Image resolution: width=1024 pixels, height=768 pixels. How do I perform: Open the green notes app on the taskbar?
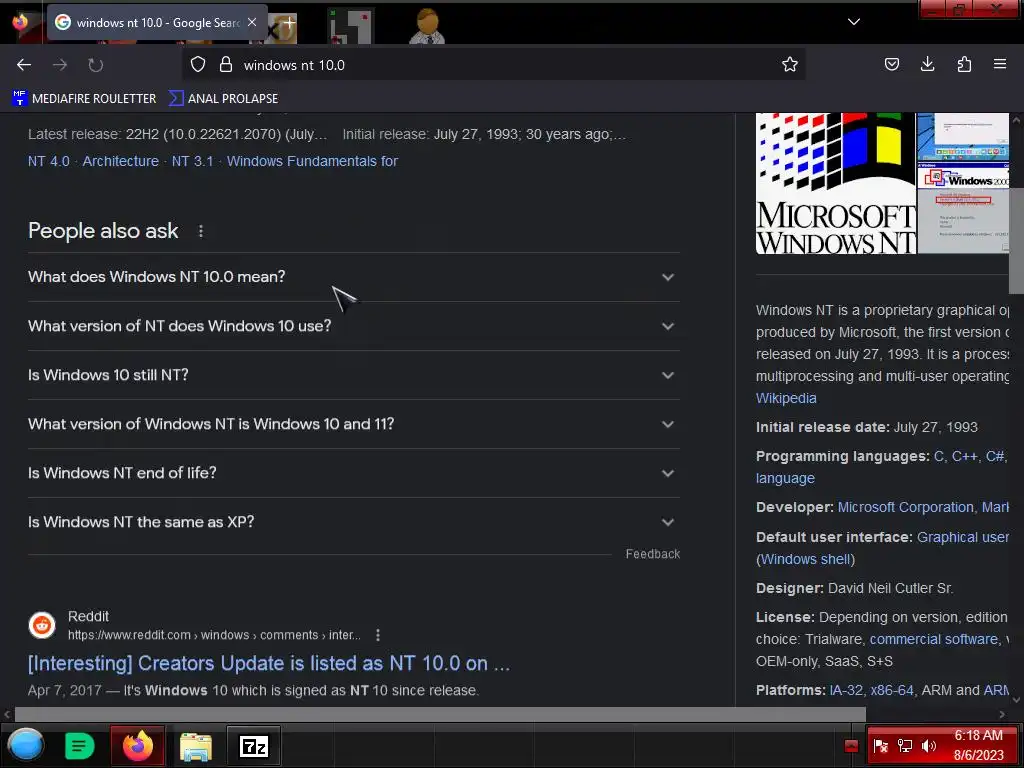click(x=80, y=746)
